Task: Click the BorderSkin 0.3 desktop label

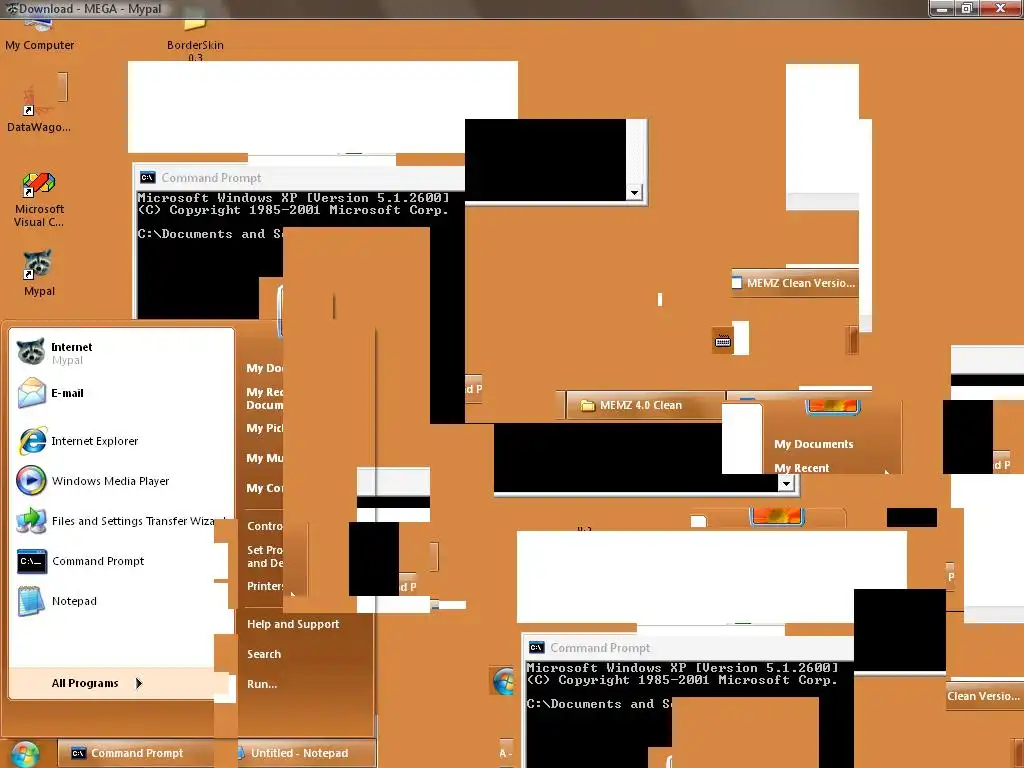Action: pos(195,50)
